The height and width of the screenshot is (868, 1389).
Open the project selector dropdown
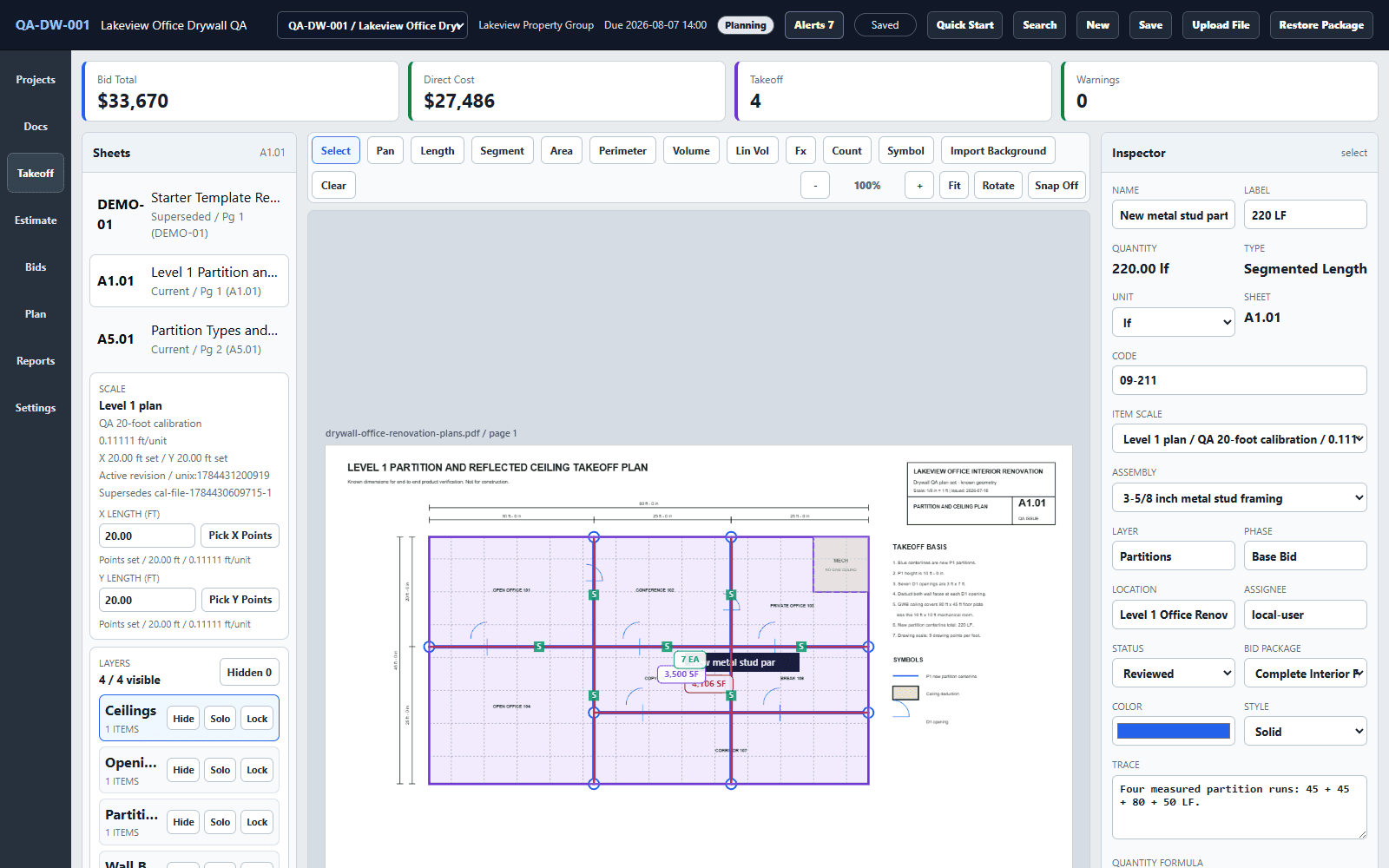pos(372,25)
